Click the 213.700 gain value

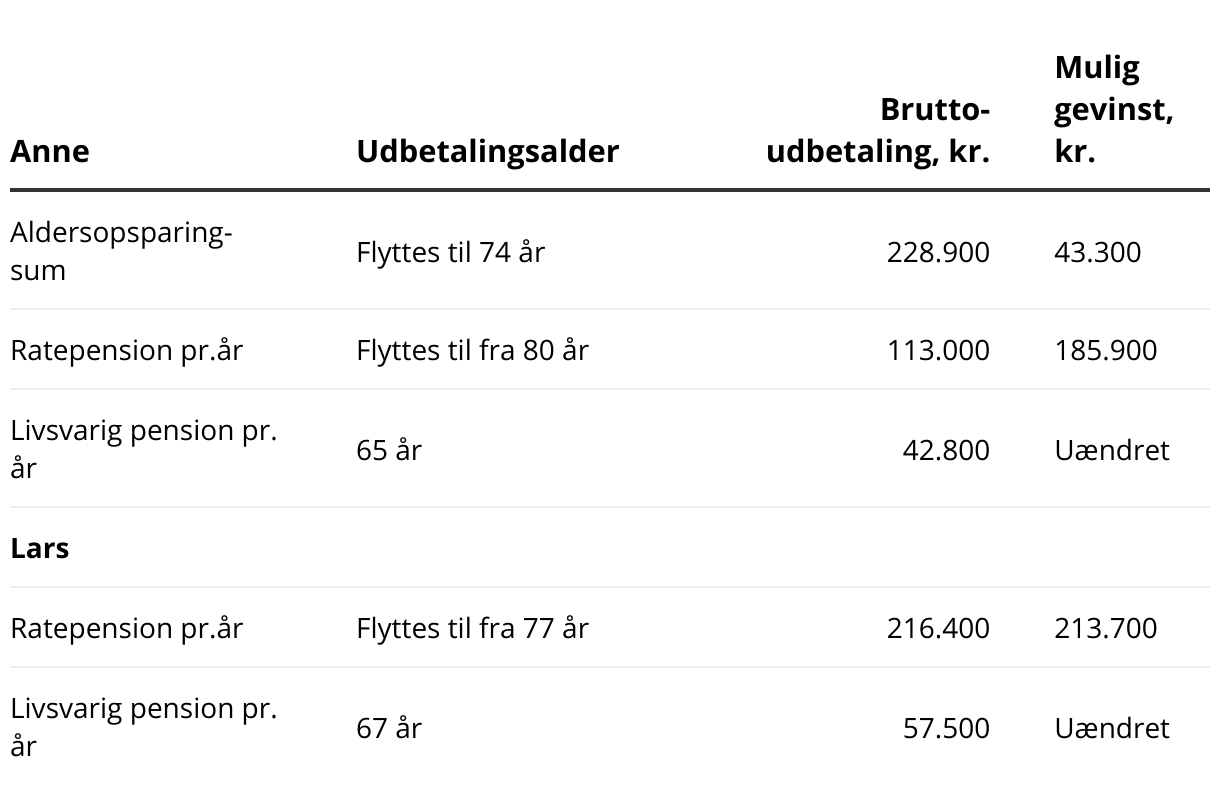coord(1105,628)
